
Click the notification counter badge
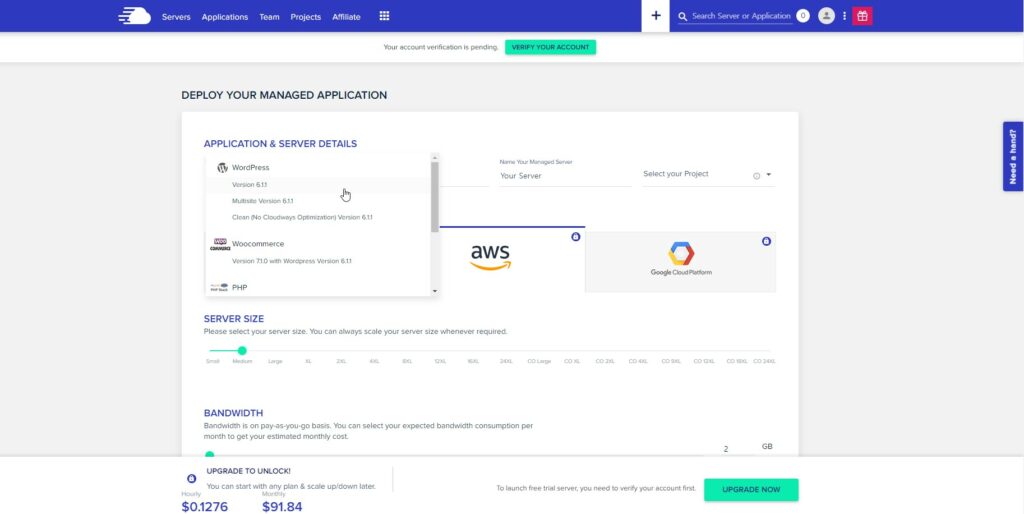[803, 16]
